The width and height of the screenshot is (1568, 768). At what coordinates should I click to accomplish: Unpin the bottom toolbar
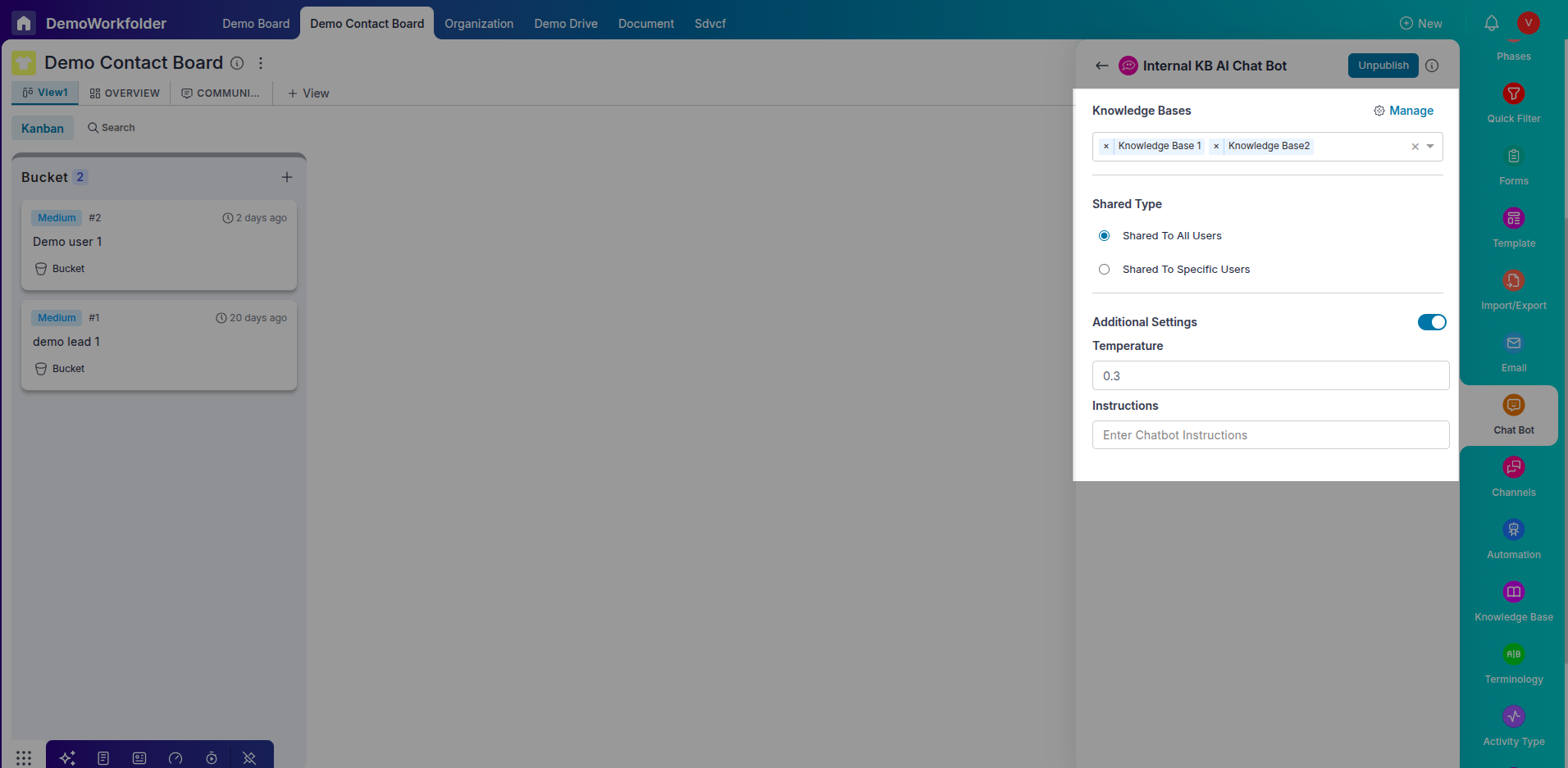click(249, 758)
